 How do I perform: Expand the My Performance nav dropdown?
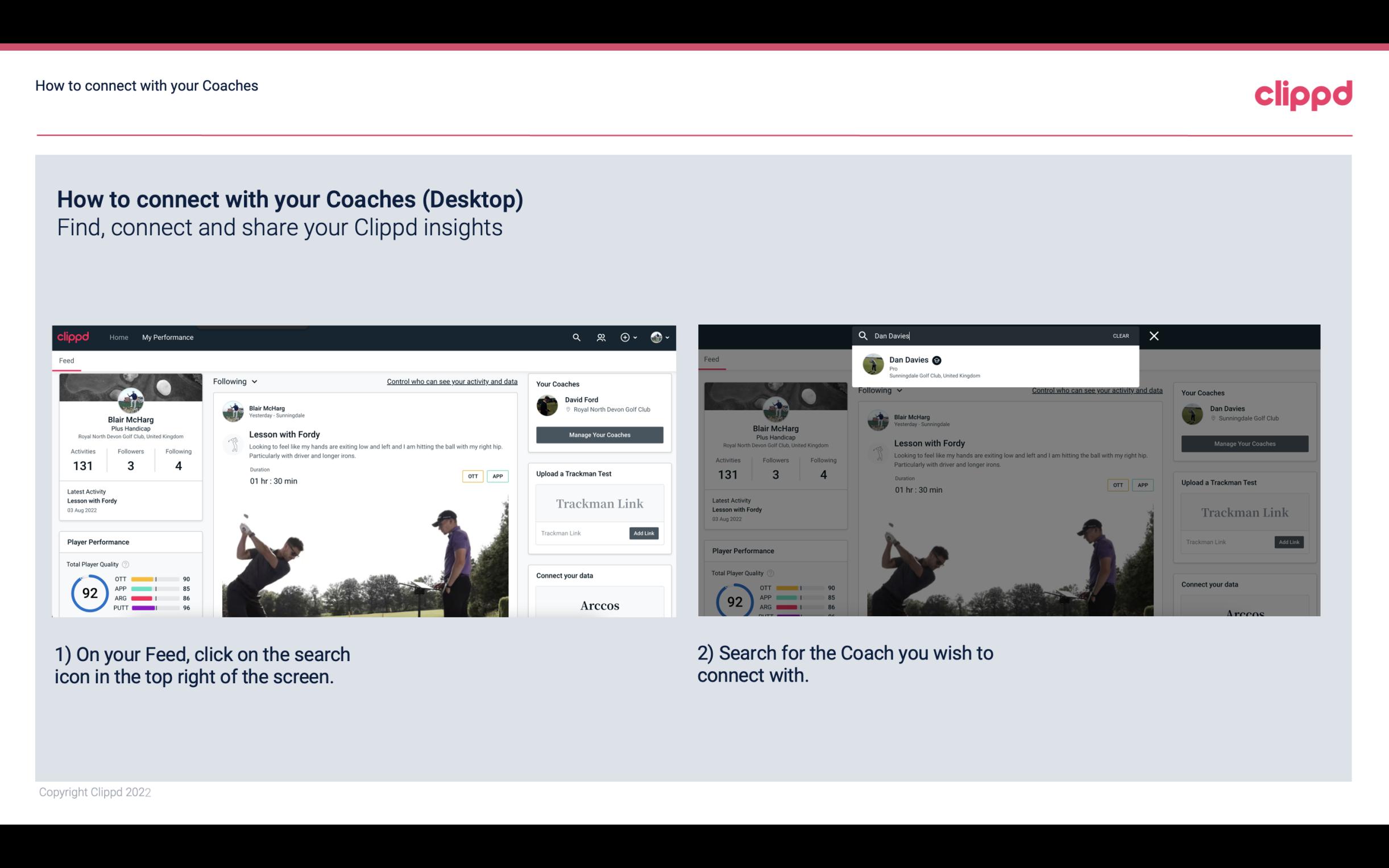point(168,337)
